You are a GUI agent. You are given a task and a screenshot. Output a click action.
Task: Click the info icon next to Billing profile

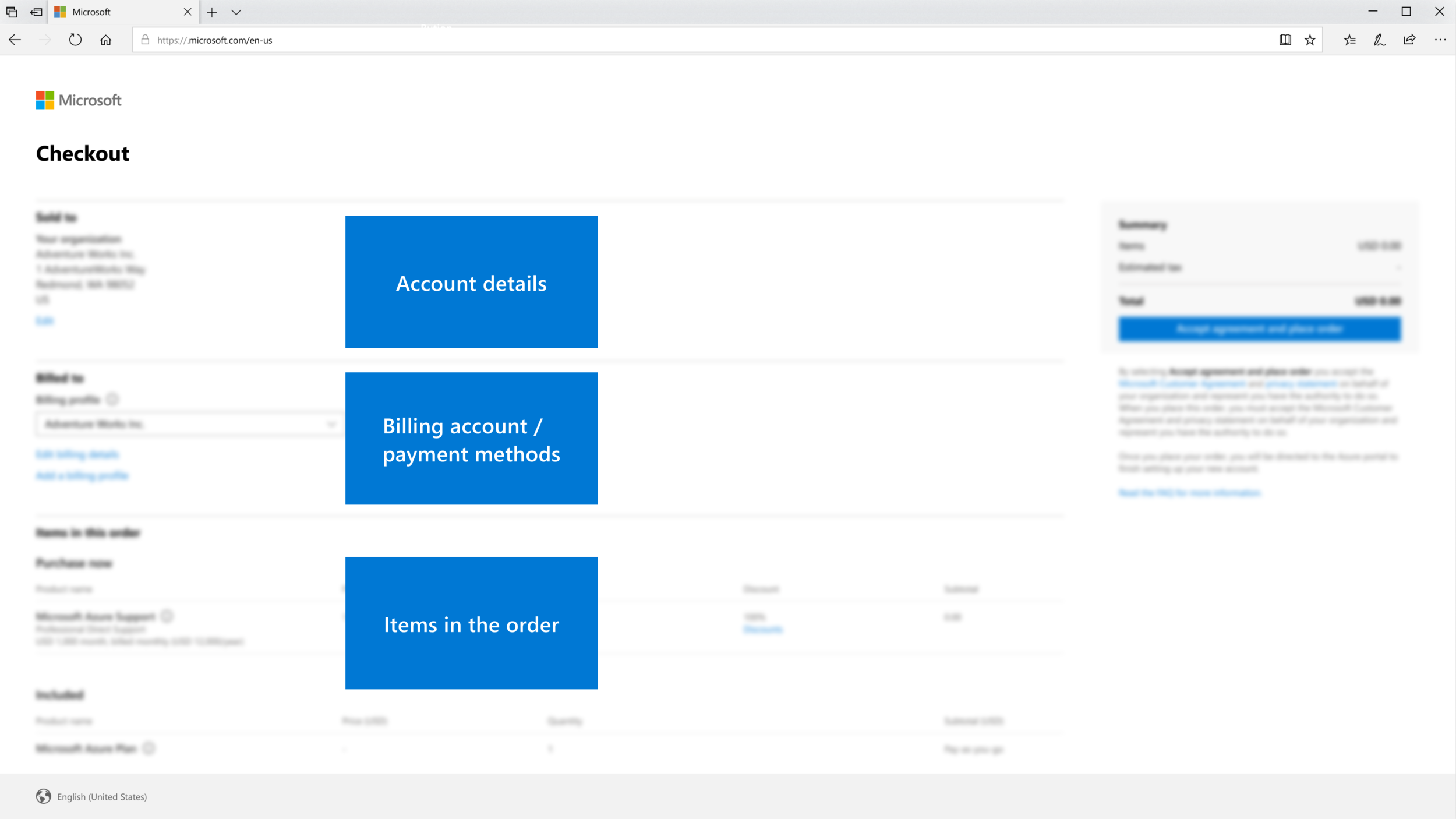[112, 399]
